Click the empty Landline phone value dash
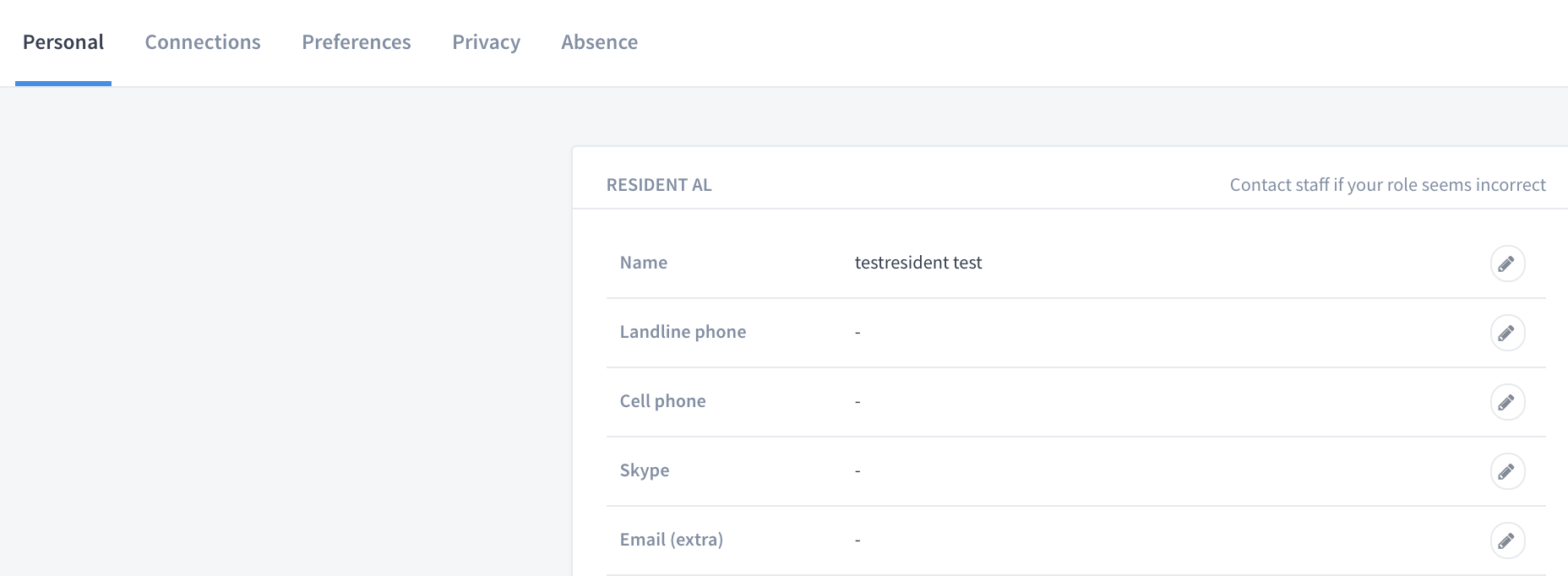 click(857, 332)
